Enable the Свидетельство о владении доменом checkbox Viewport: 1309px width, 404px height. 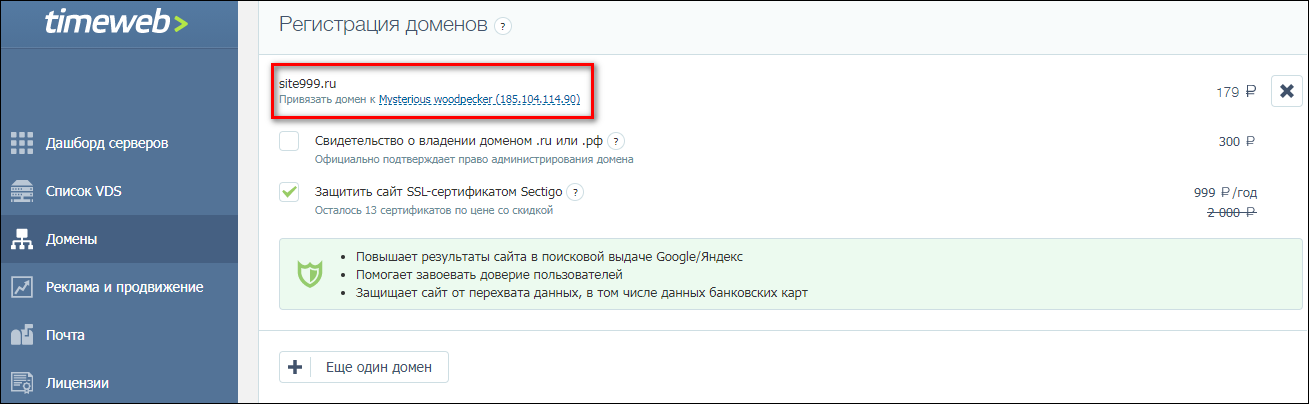[289, 141]
